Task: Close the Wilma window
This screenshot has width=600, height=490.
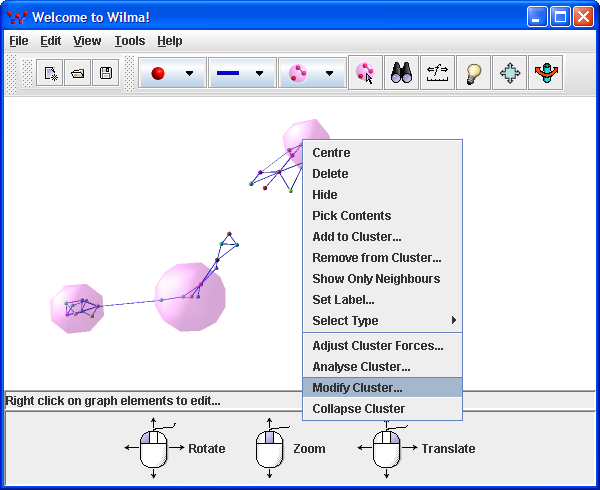Action: (x=584, y=17)
